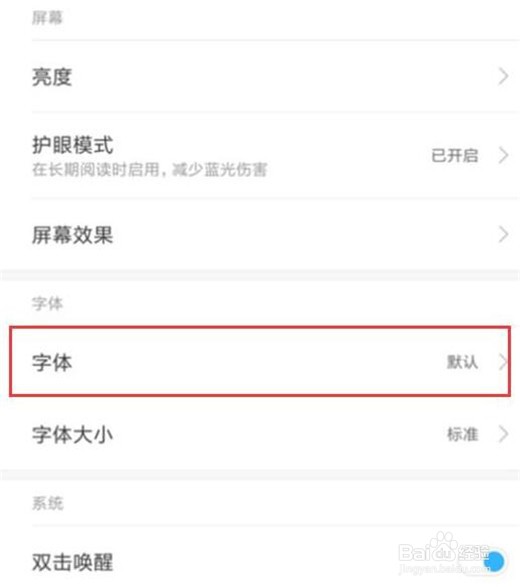Click the Baidu 经验 watermark logo
The height and width of the screenshot is (587, 520).
coord(444,554)
